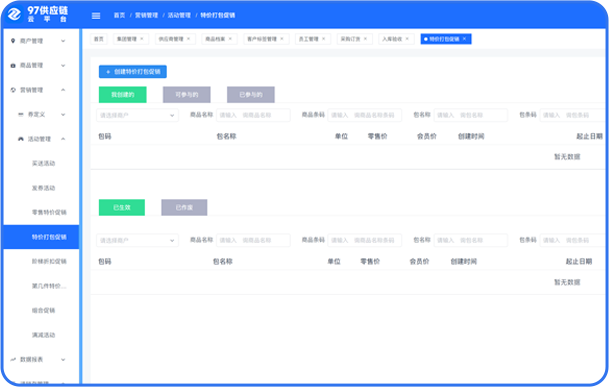Close the 商品档案 tab
Image resolution: width=609 pixels, height=387 pixels.
(x=230, y=39)
